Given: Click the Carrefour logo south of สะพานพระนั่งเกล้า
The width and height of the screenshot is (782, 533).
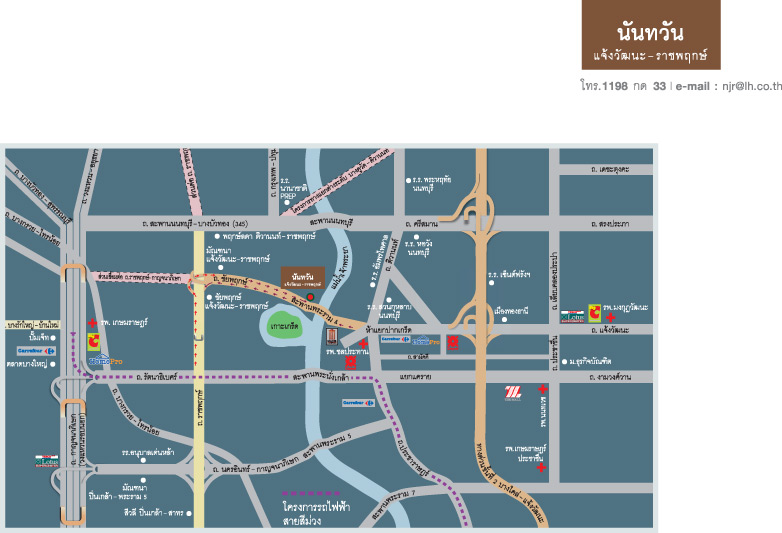Looking at the screenshot, I should 358,402.
